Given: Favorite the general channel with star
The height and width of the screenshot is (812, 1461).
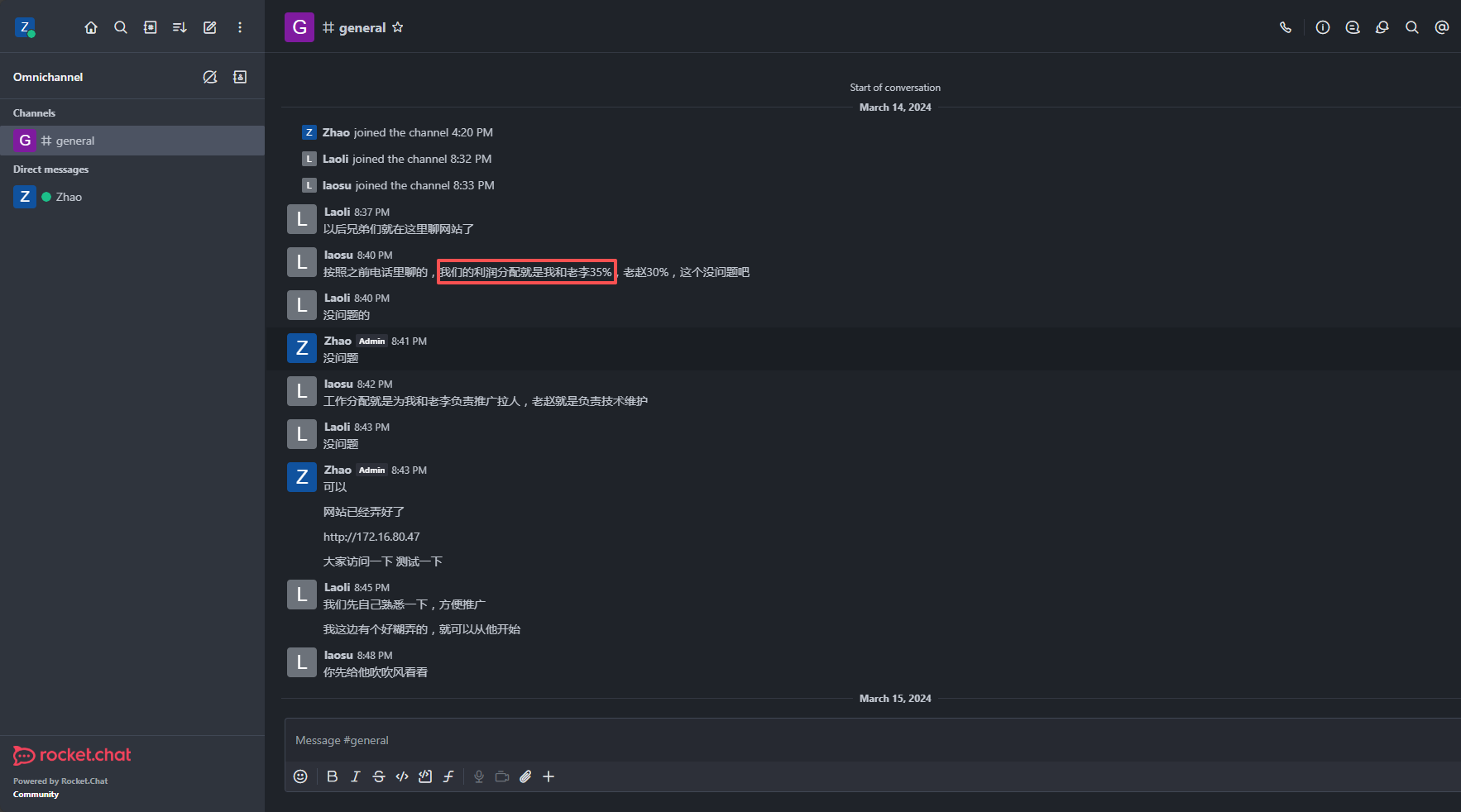Looking at the screenshot, I should tap(398, 27).
